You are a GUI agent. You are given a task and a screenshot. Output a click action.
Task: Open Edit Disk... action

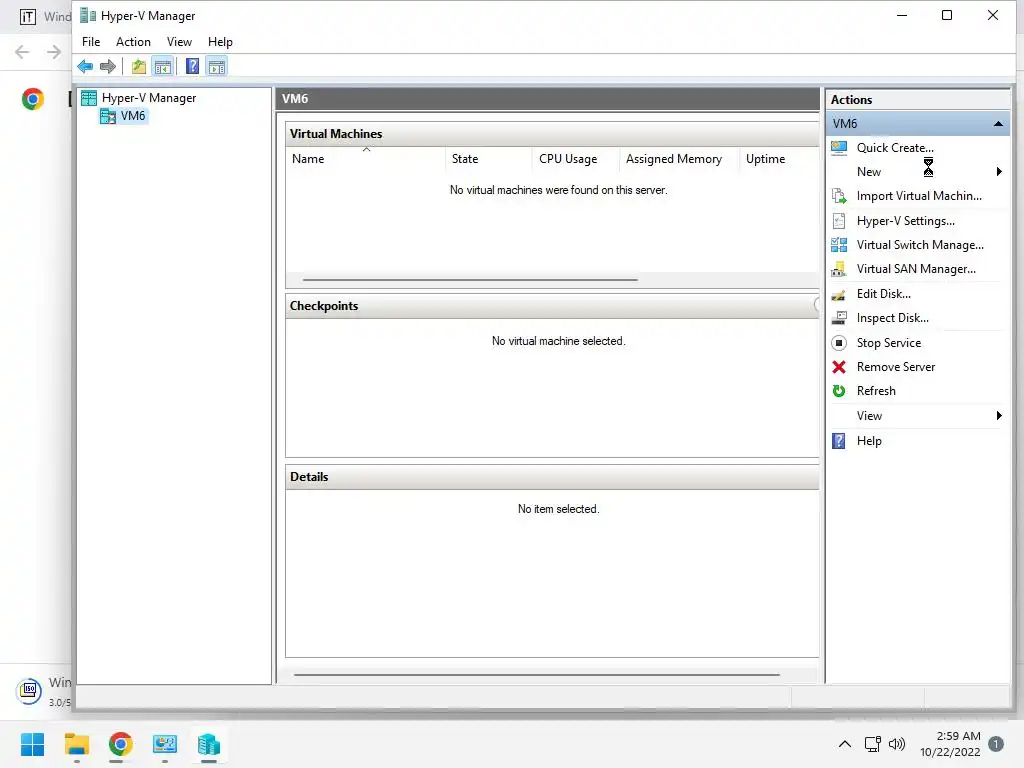pos(884,294)
